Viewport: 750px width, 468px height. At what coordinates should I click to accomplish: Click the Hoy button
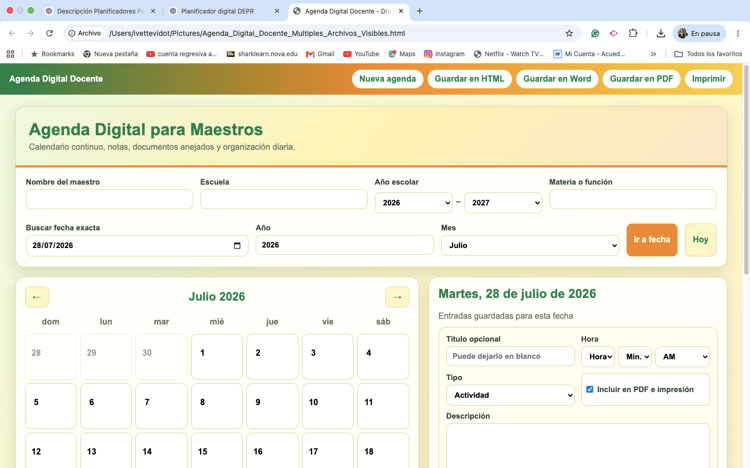(x=701, y=240)
